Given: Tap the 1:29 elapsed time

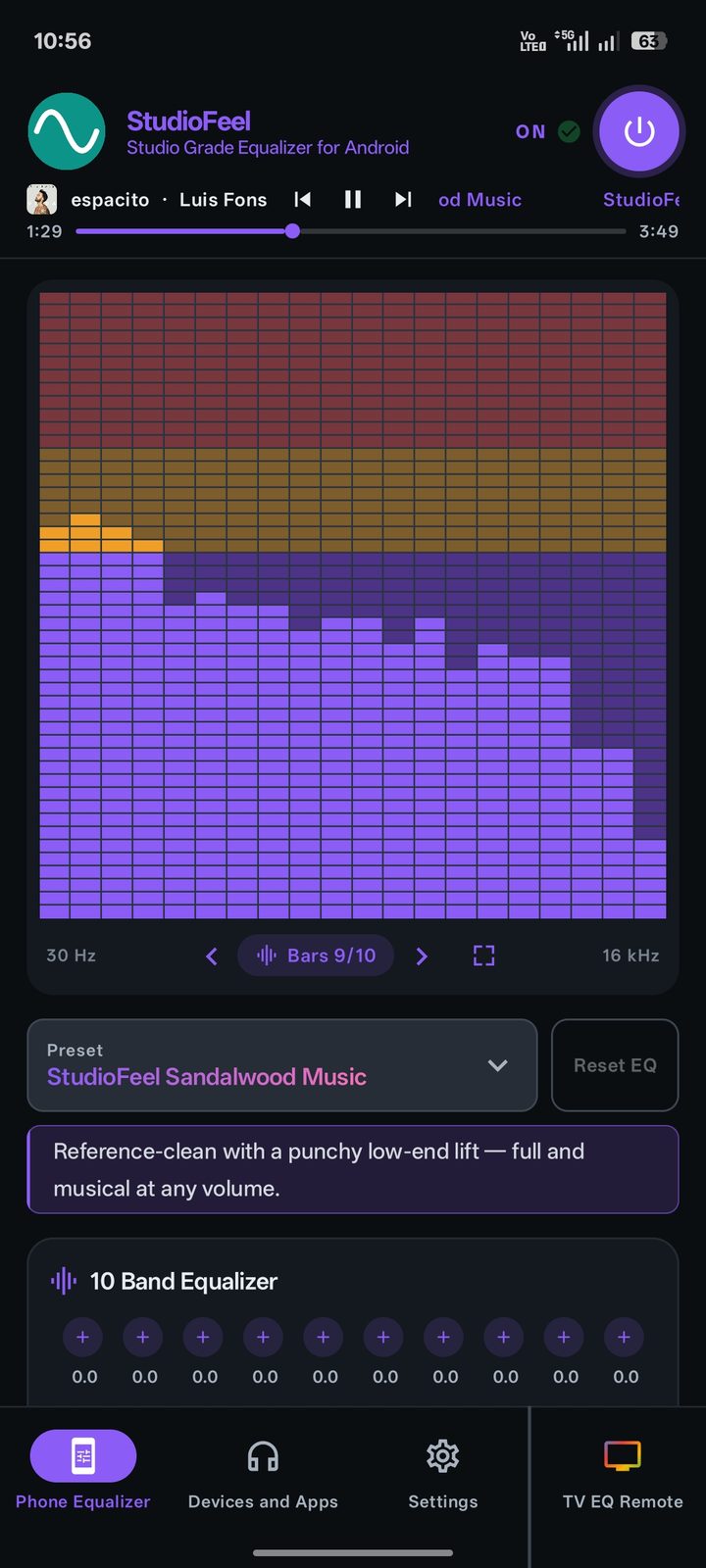Looking at the screenshot, I should coord(44,231).
